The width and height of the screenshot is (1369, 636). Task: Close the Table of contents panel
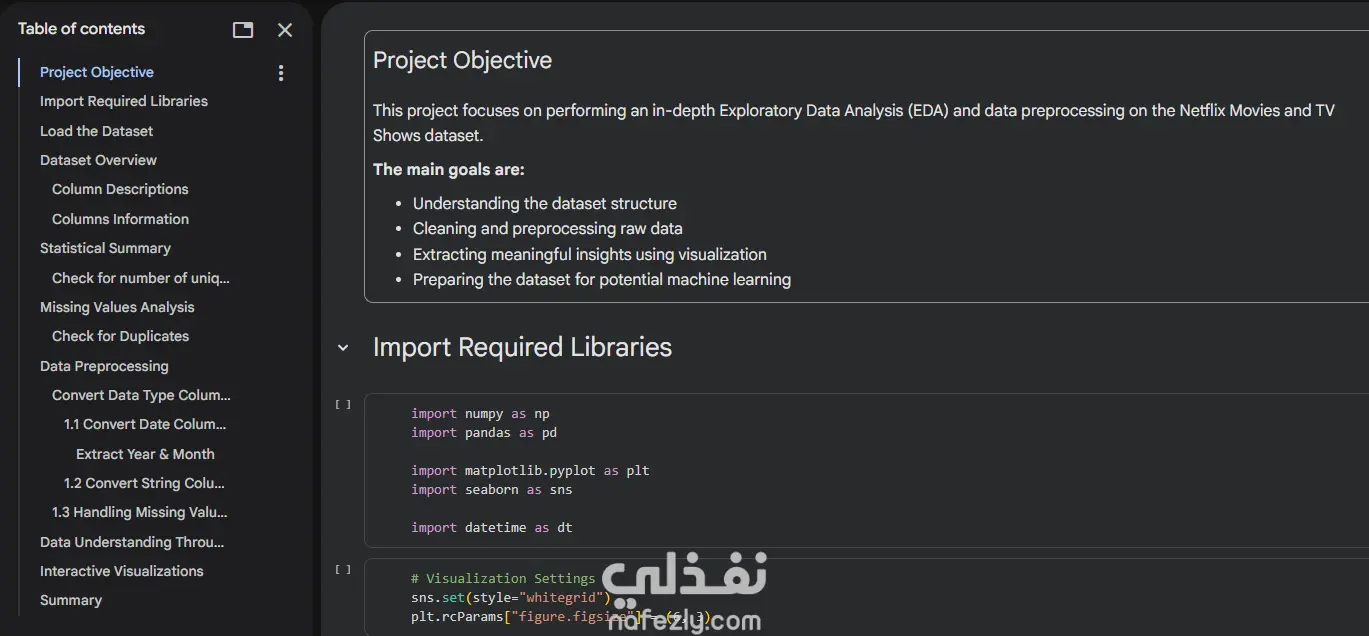[285, 30]
